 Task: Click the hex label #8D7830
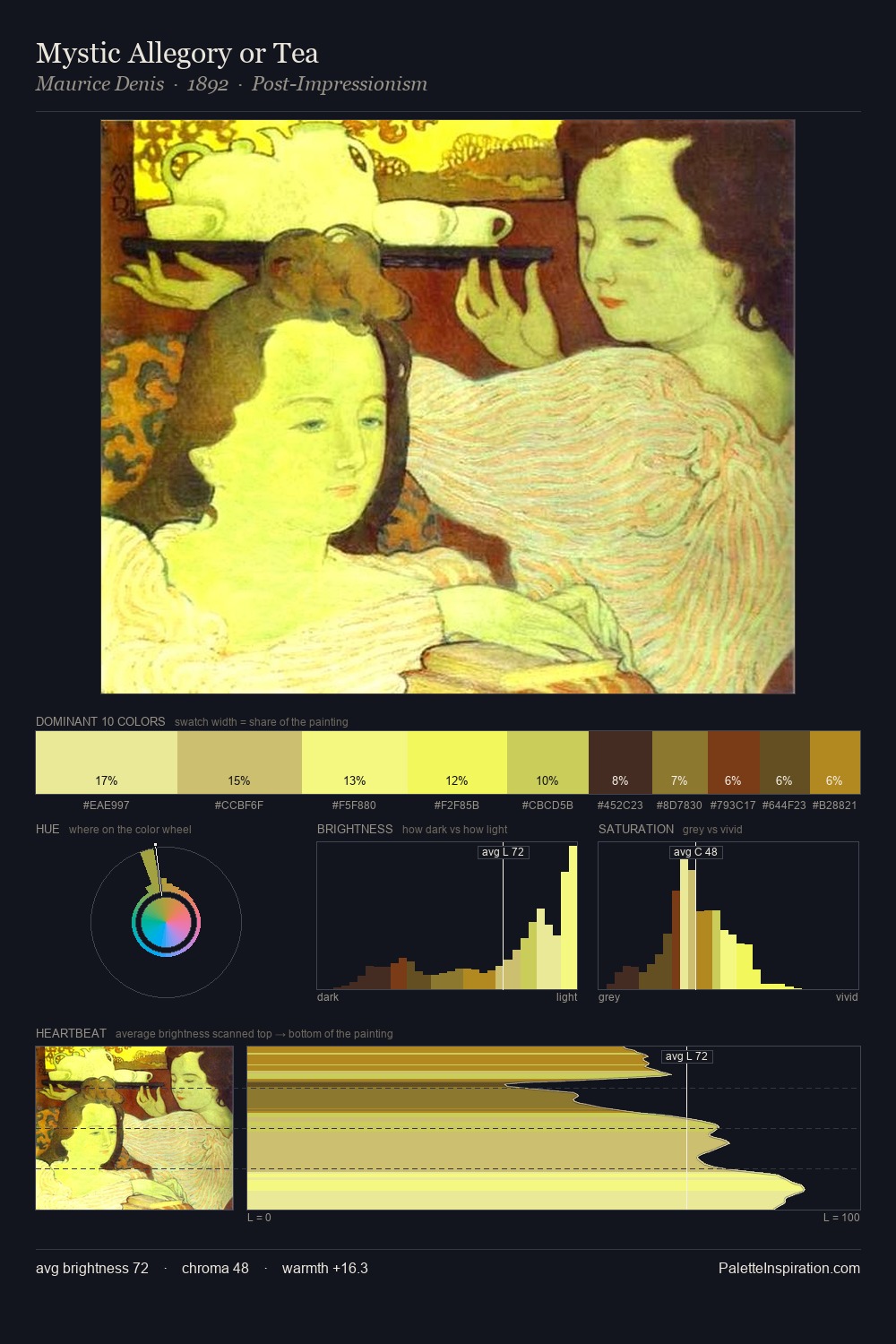click(679, 806)
